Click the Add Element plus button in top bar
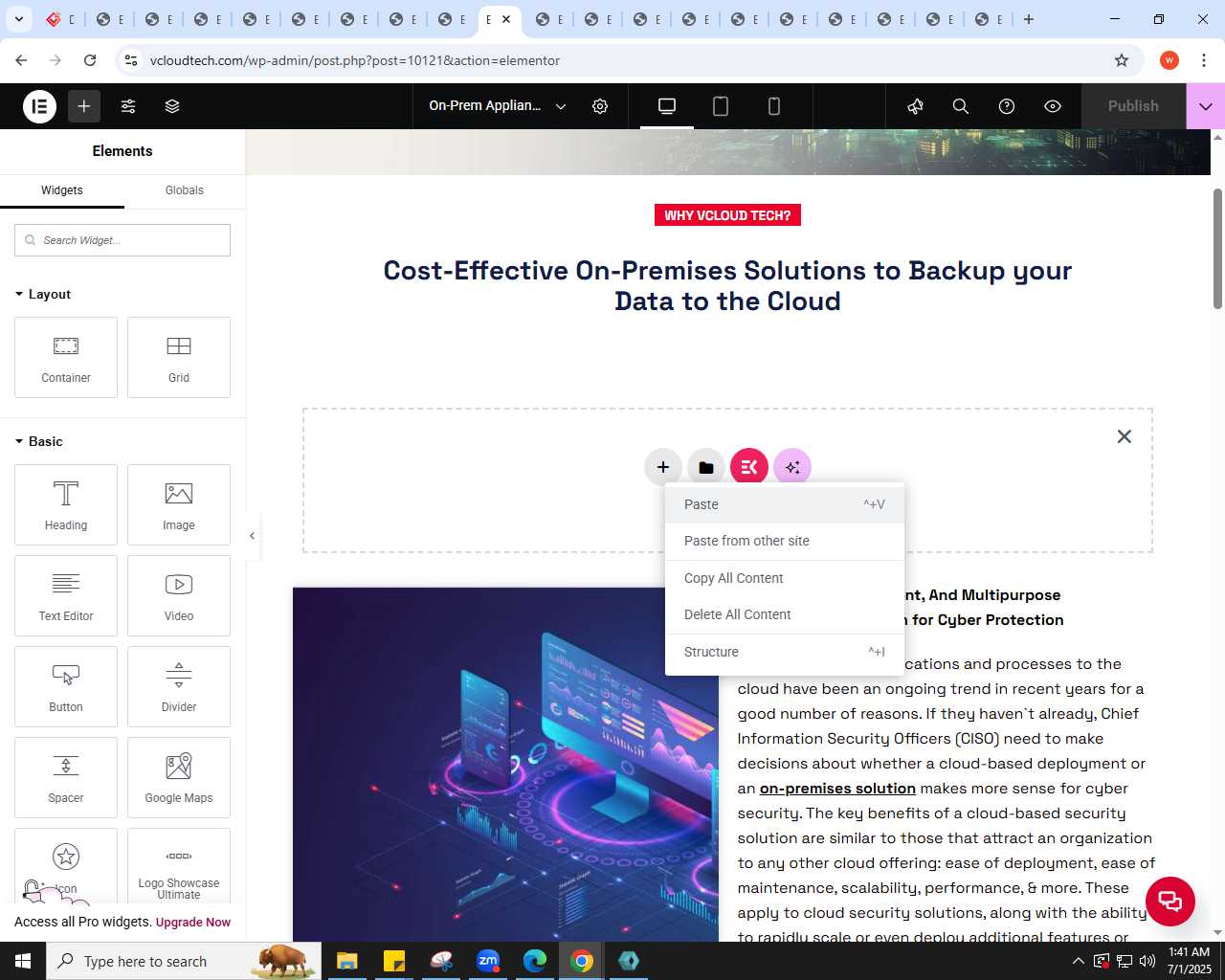 84,106
